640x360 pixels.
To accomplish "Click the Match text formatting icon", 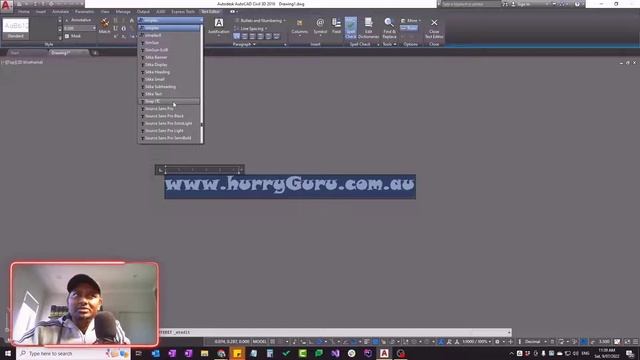I will [104, 26].
